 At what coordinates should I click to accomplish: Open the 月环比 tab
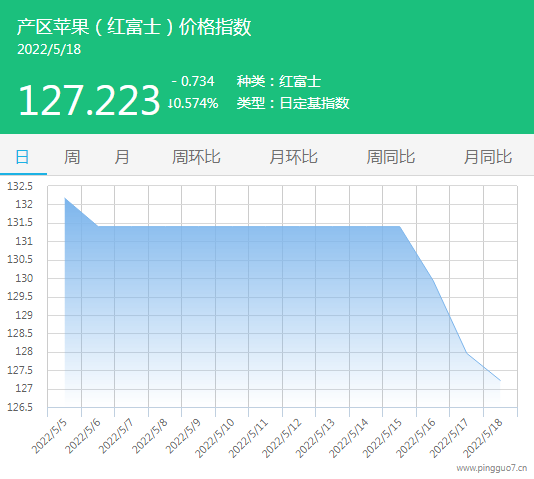tap(294, 157)
